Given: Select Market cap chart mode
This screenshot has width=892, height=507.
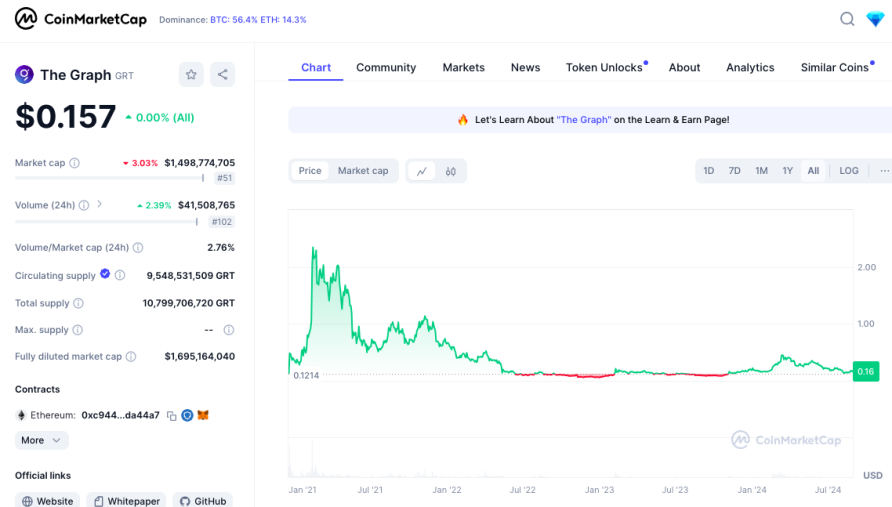Looking at the screenshot, I should pyautogui.click(x=363, y=171).
